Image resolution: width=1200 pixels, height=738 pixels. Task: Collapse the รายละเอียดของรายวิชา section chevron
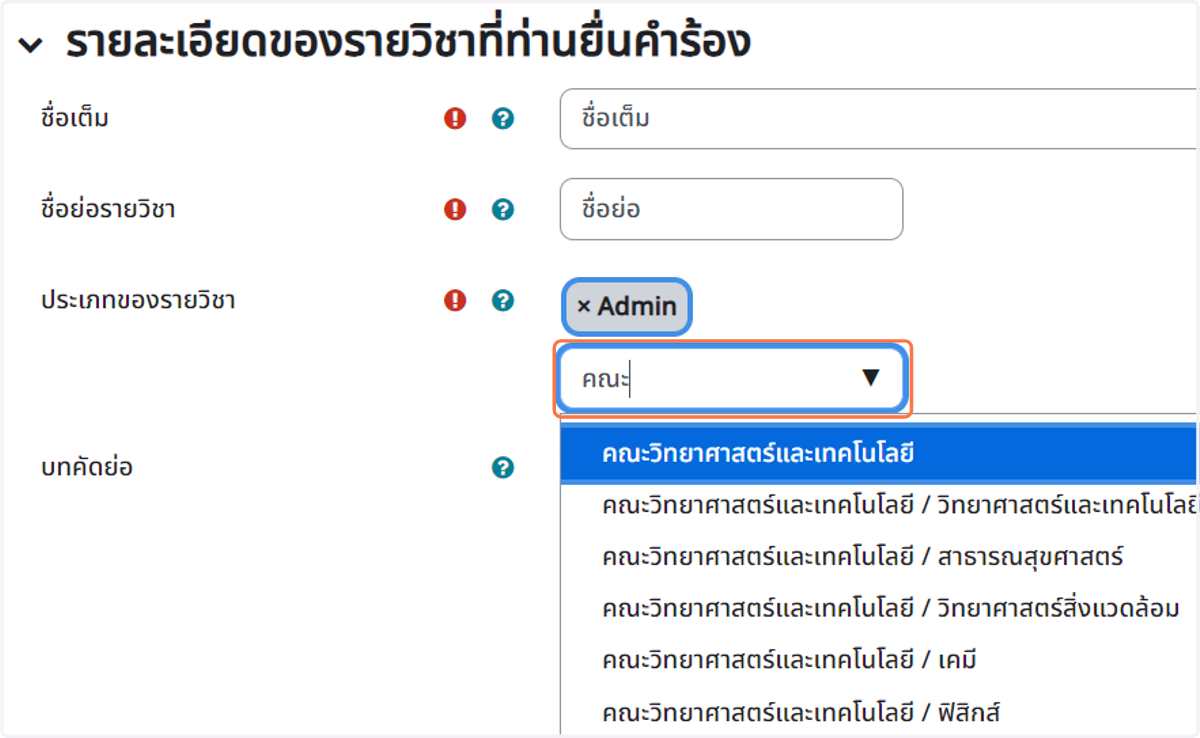coord(31,46)
